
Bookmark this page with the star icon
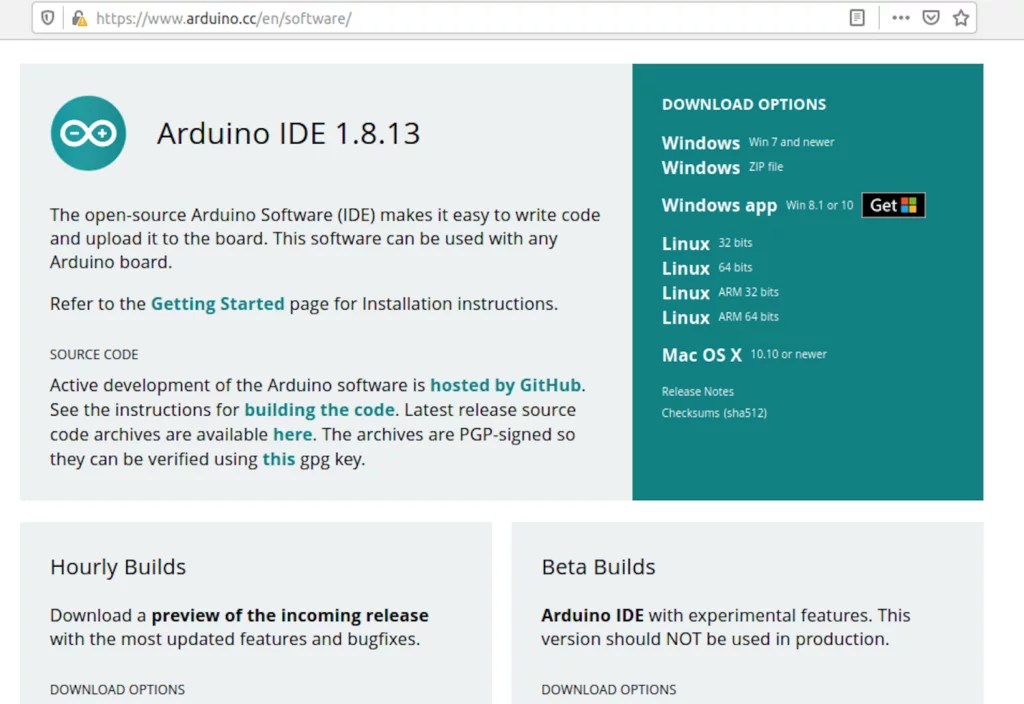point(959,17)
